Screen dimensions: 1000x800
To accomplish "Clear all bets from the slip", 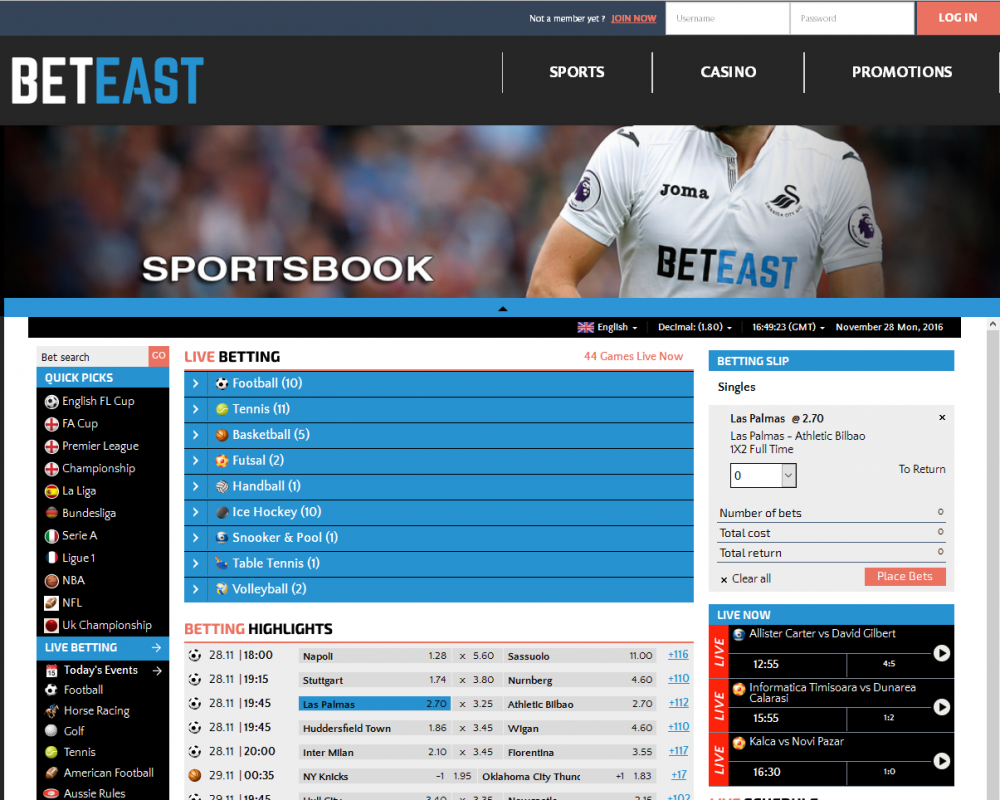I will click(x=746, y=579).
